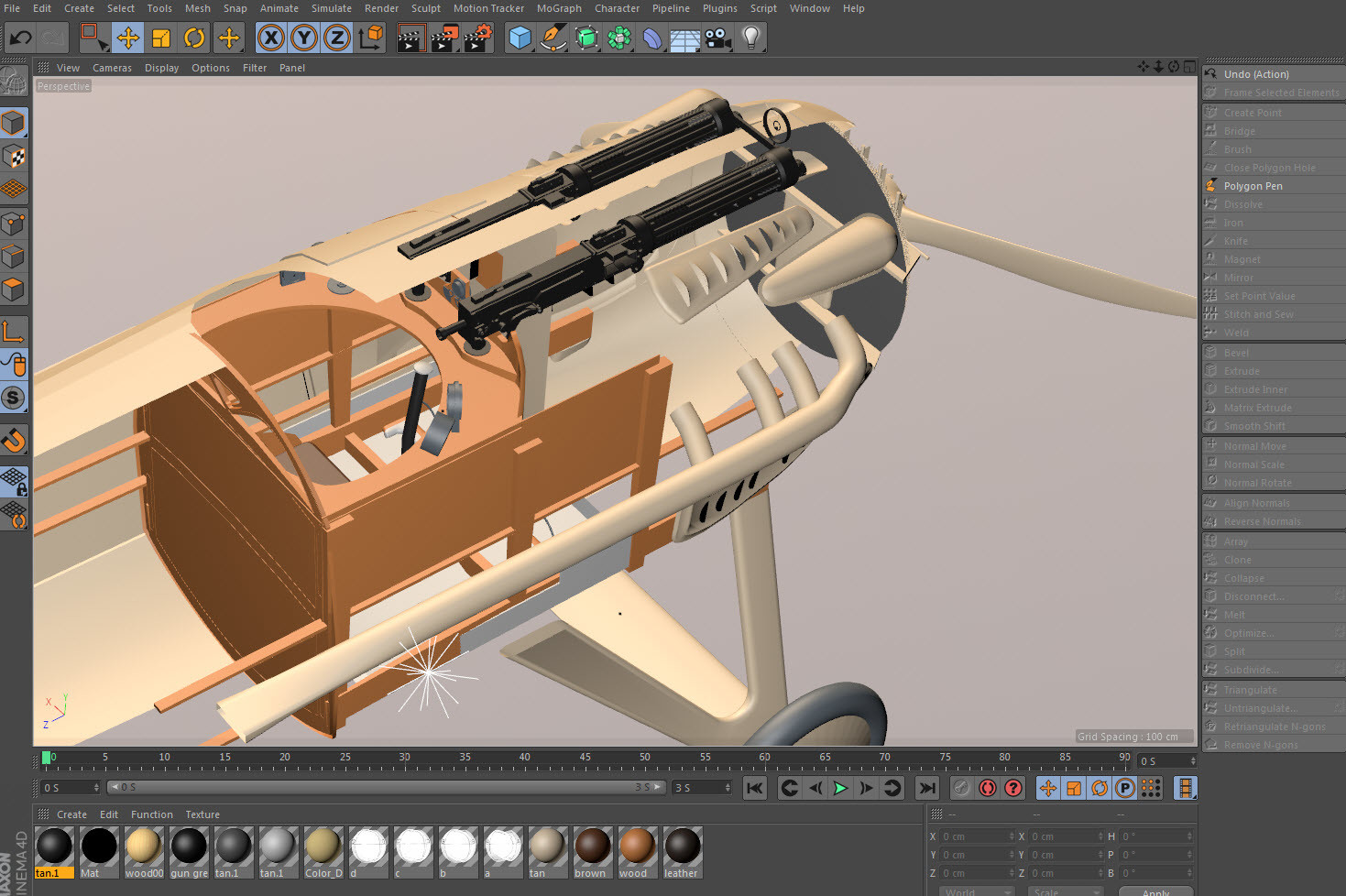Click Undo (Action) in command list

tap(1274, 74)
